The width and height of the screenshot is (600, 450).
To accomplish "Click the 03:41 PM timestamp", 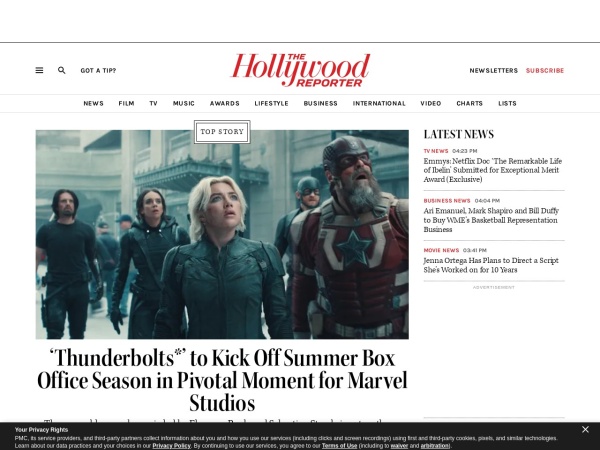I will click(474, 250).
